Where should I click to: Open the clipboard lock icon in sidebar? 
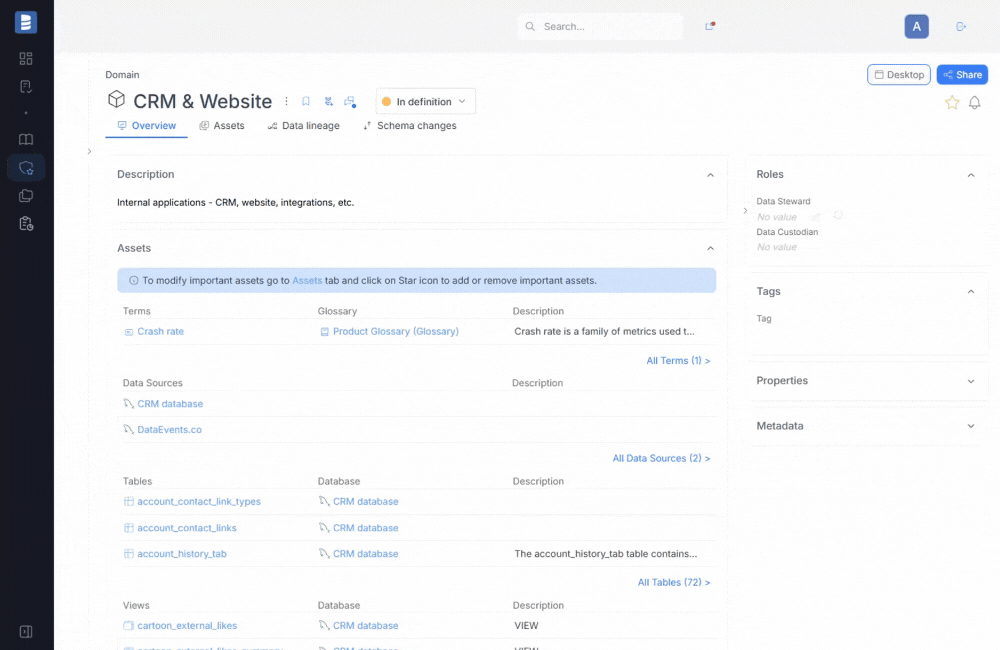click(x=26, y=224)
